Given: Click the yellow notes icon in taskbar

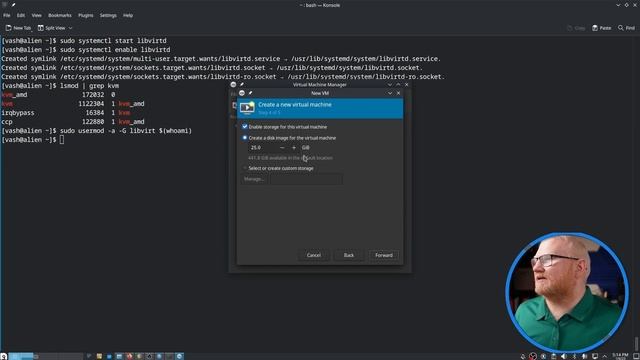Looking at the screenshot, I should pyautogui.click(x=99, y=356).
